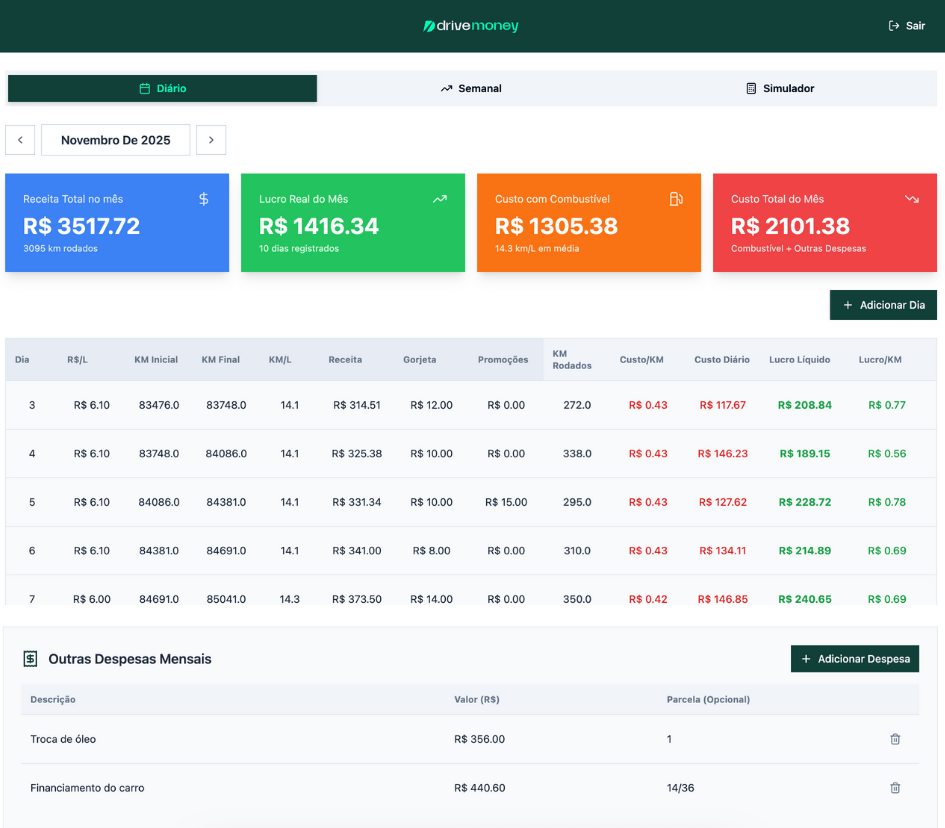
Task: Click the fuel pump icon on Combustível card
Action: coord(676,199)
